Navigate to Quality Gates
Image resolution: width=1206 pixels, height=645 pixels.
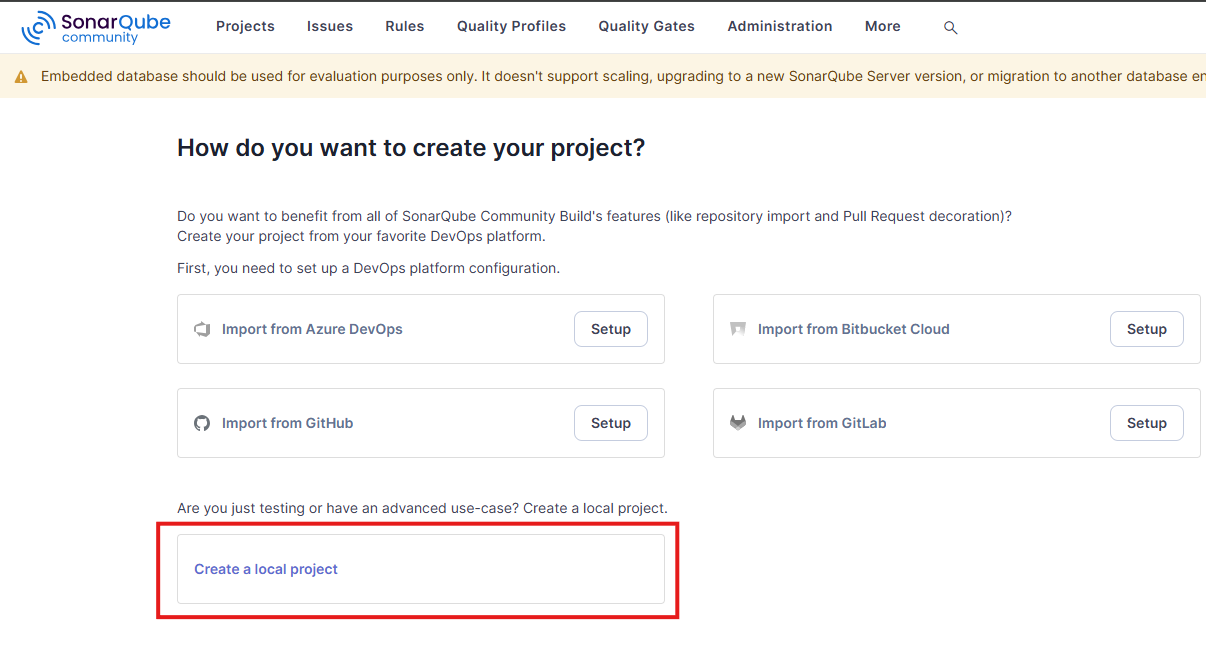647,27
